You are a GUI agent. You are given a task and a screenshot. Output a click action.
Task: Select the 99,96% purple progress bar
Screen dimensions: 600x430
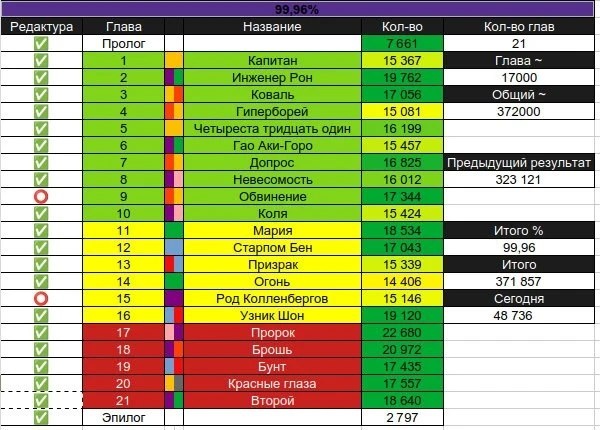point(297,9)
